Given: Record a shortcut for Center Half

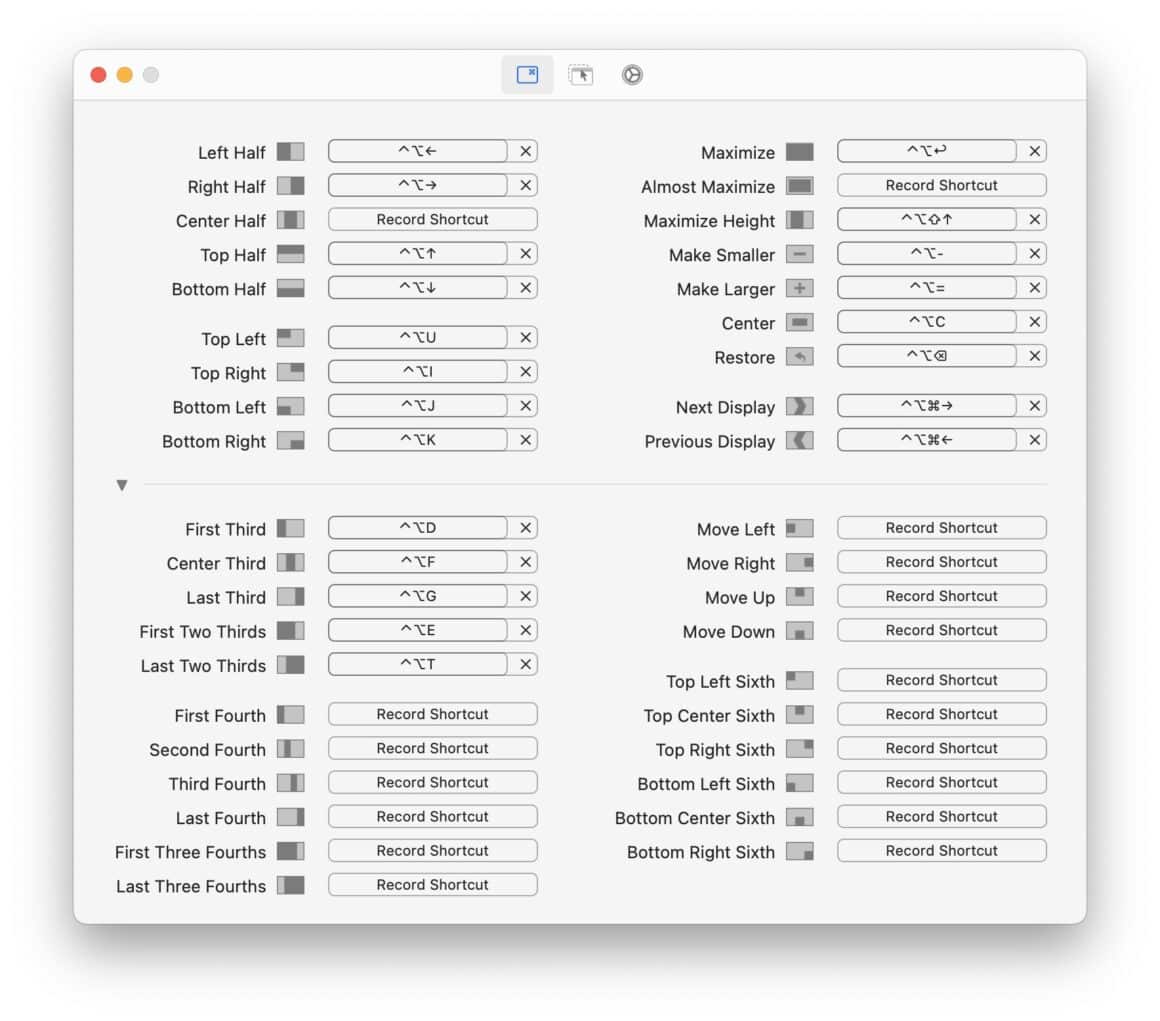Looking at the screenshot, I should (432, 219).
